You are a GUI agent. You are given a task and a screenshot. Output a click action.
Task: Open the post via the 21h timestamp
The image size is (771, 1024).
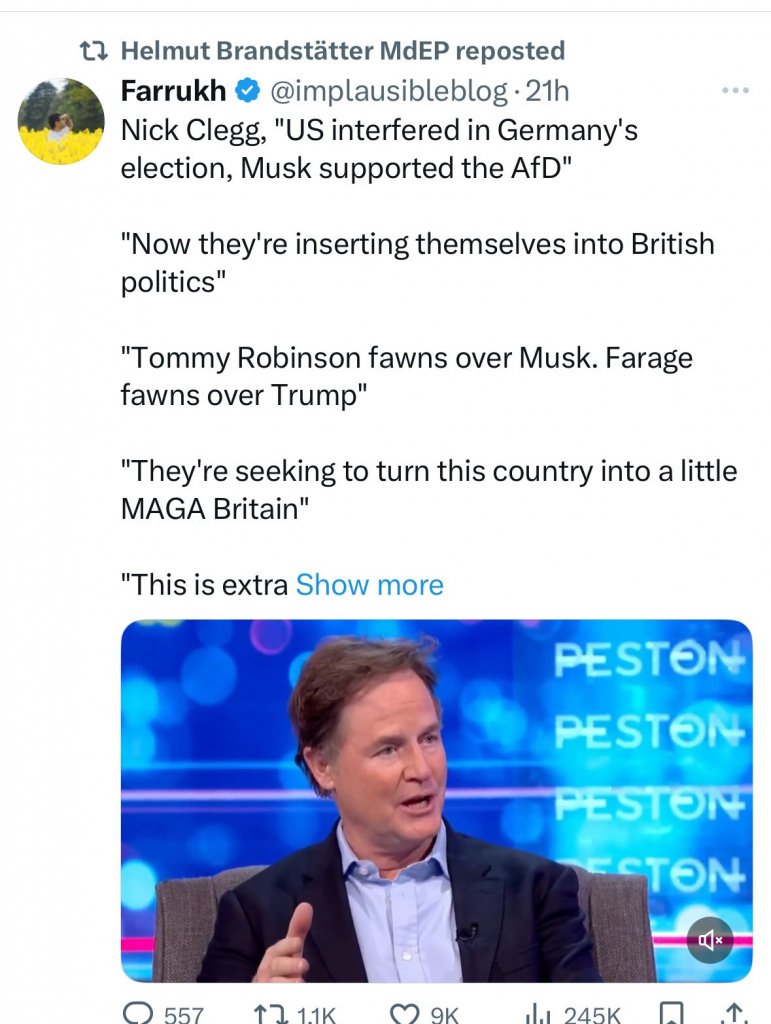(x=547, y=92)
